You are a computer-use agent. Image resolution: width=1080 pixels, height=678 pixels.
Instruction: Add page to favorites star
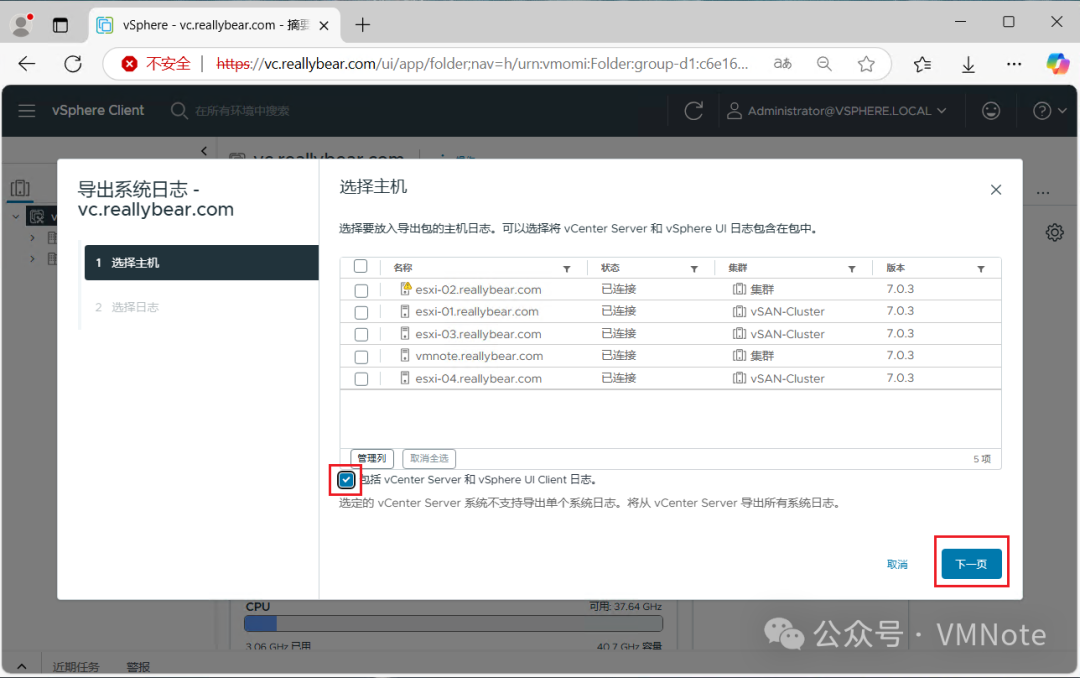[x=866, y=64]
